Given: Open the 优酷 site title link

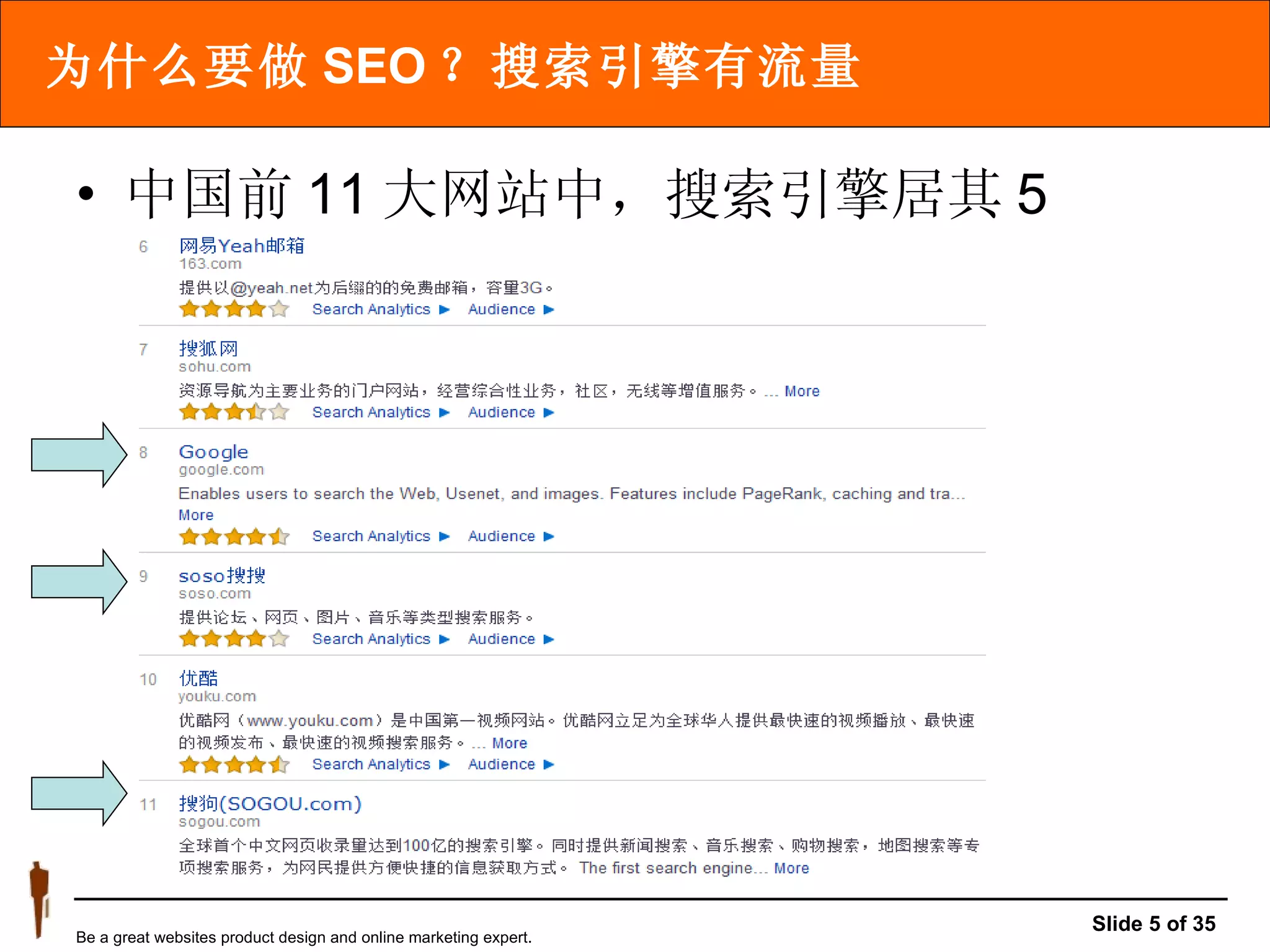Looking at the screenshot, I should [x=198, y=678].
